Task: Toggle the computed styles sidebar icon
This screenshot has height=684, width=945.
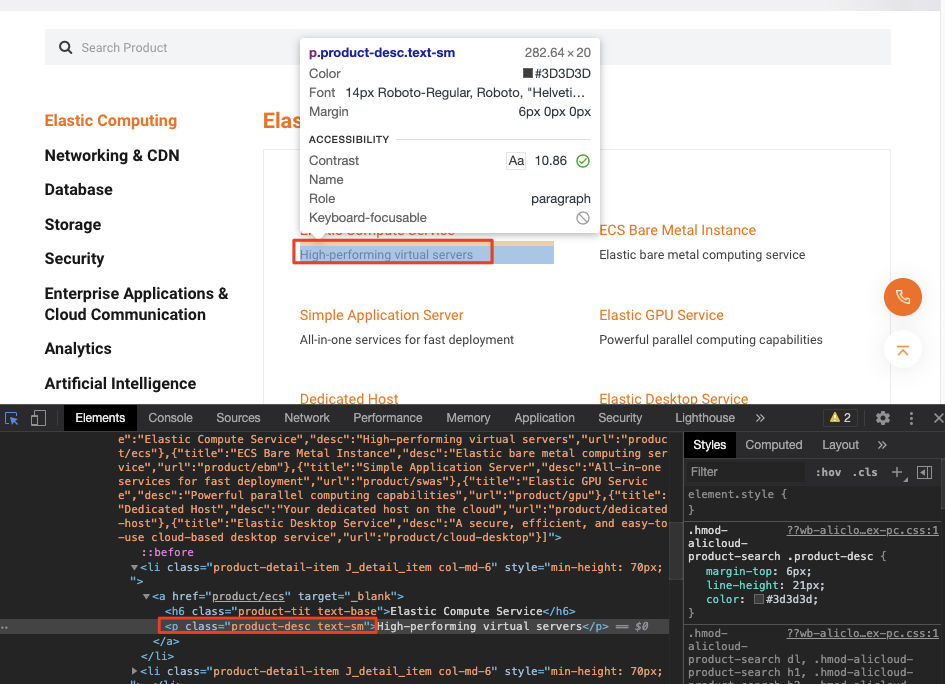Action: click(x=925, y=472)
